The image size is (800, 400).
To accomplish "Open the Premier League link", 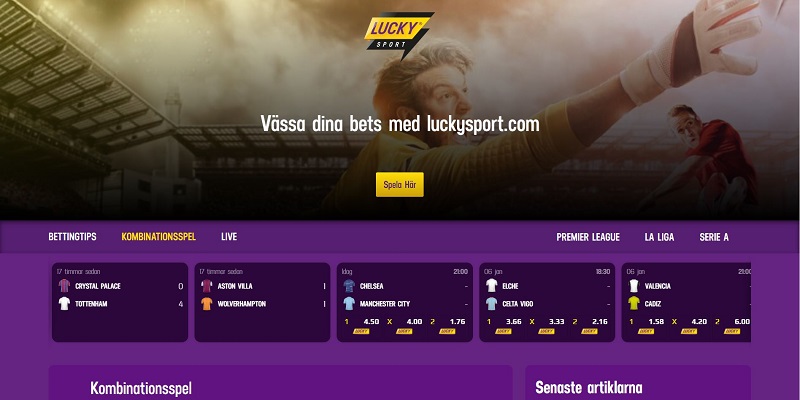I will pyautogui.click(x=588, y=237).
